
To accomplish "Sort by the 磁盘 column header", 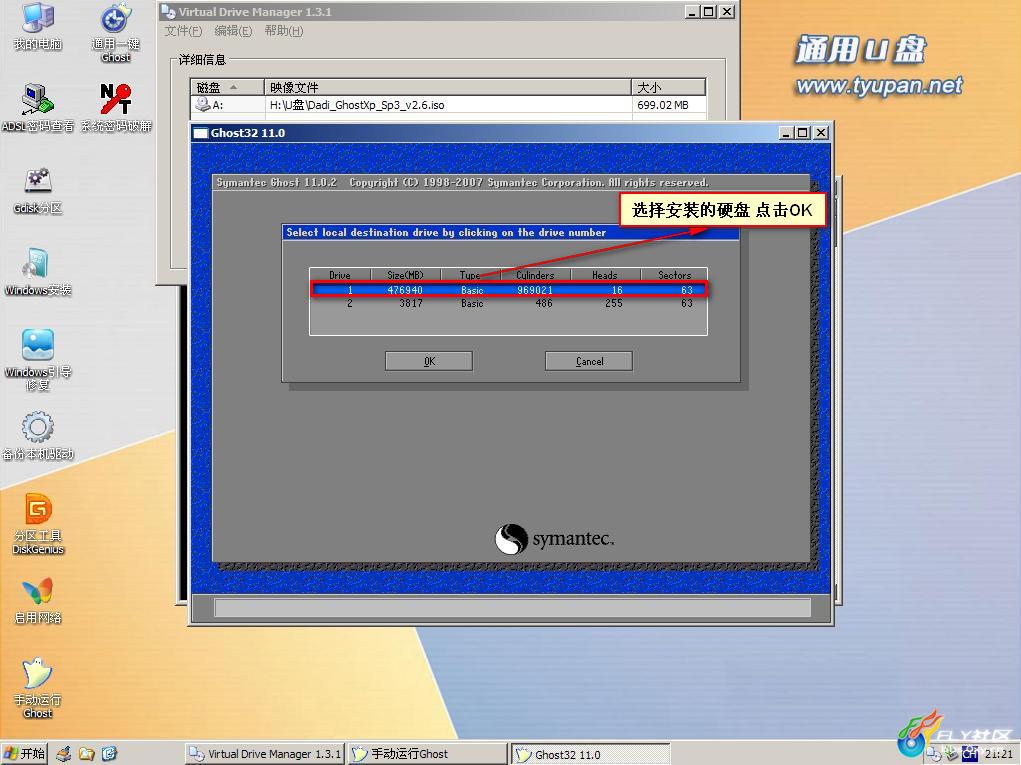I will (x=227, y=87).
